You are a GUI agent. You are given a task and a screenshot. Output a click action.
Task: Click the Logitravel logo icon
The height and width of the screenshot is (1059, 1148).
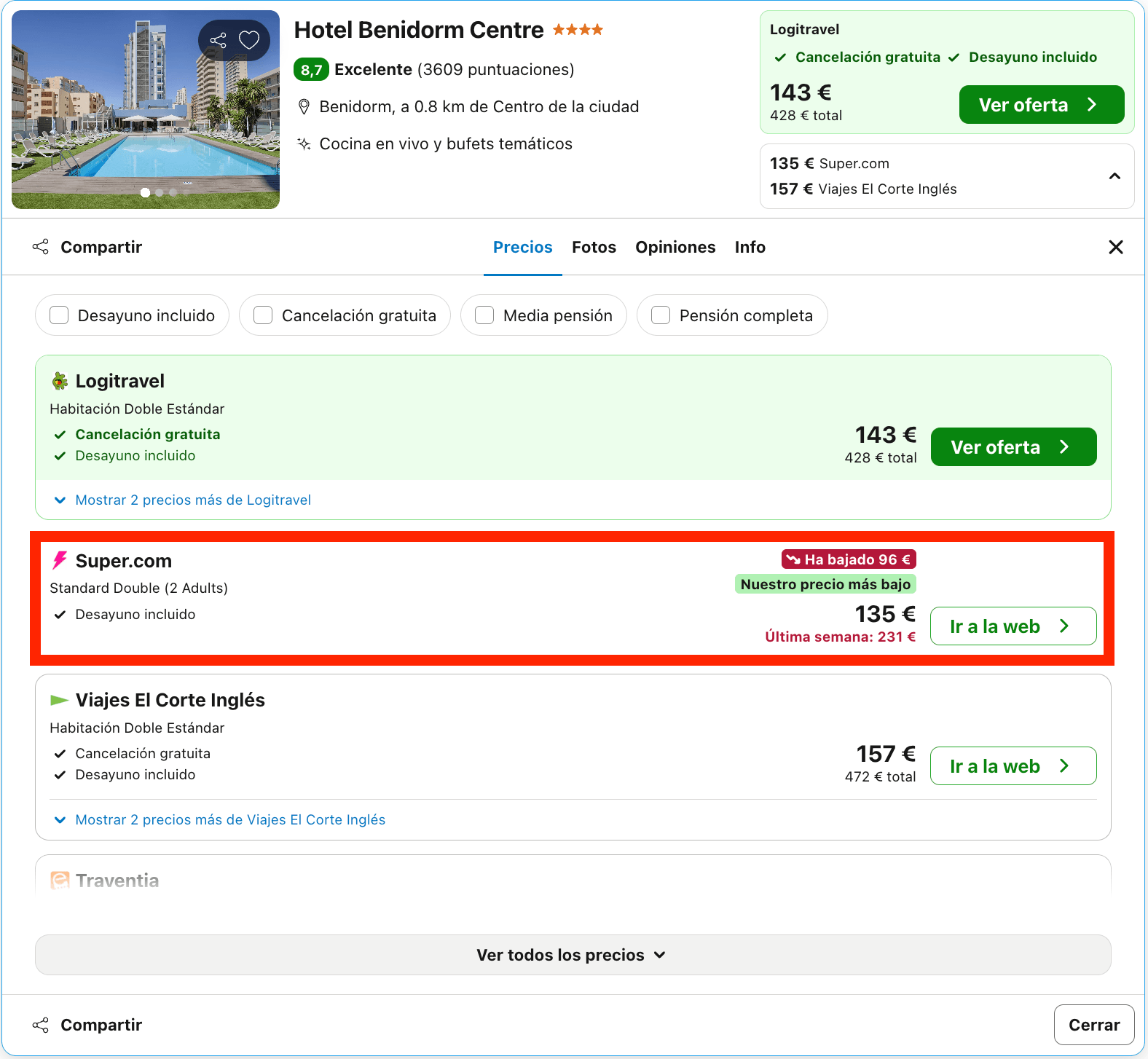pyautogui.click(x=60, y=381)
